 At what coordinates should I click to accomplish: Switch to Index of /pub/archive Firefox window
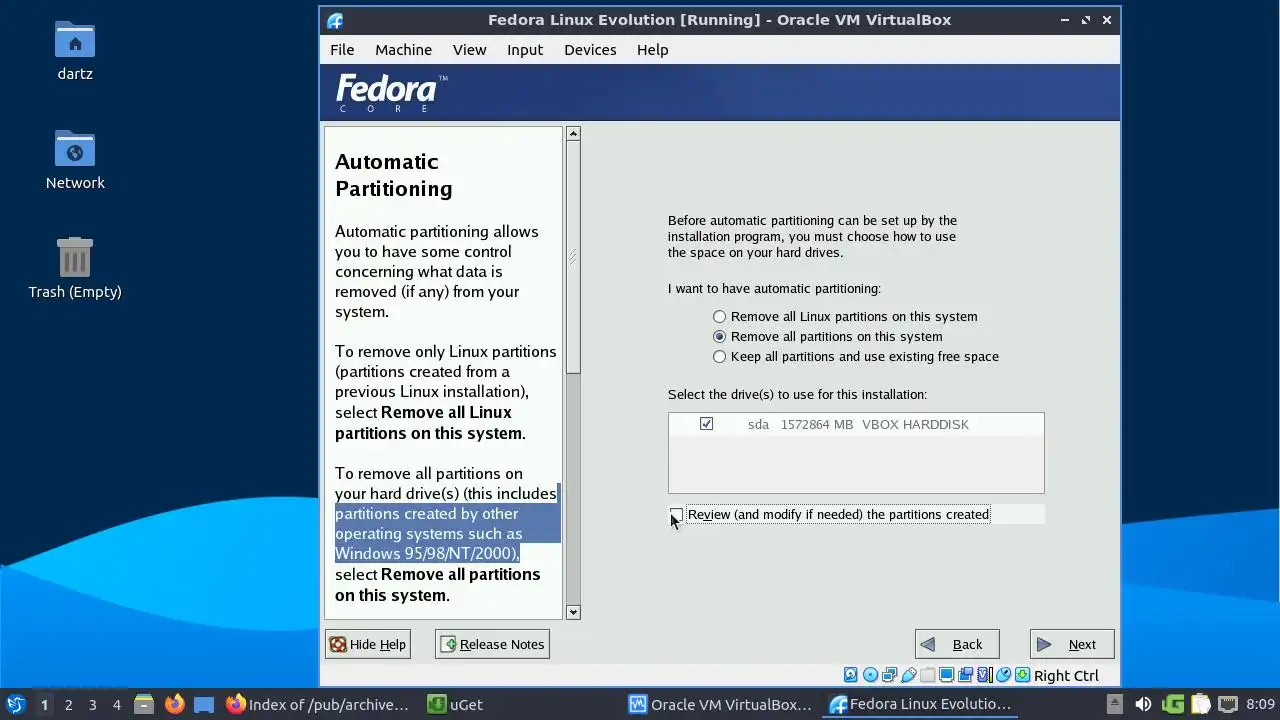(318, 704)
